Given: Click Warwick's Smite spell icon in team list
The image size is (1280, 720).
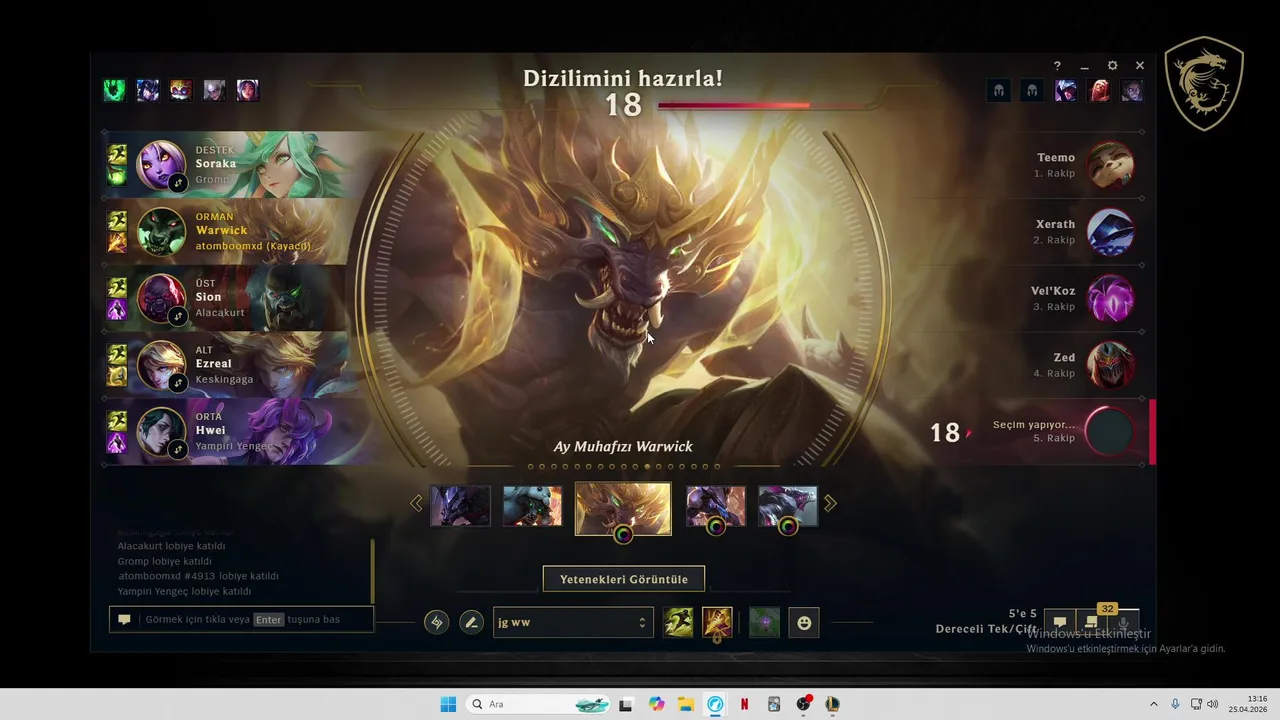Looking at the screenshot, I should pos(117,242).
